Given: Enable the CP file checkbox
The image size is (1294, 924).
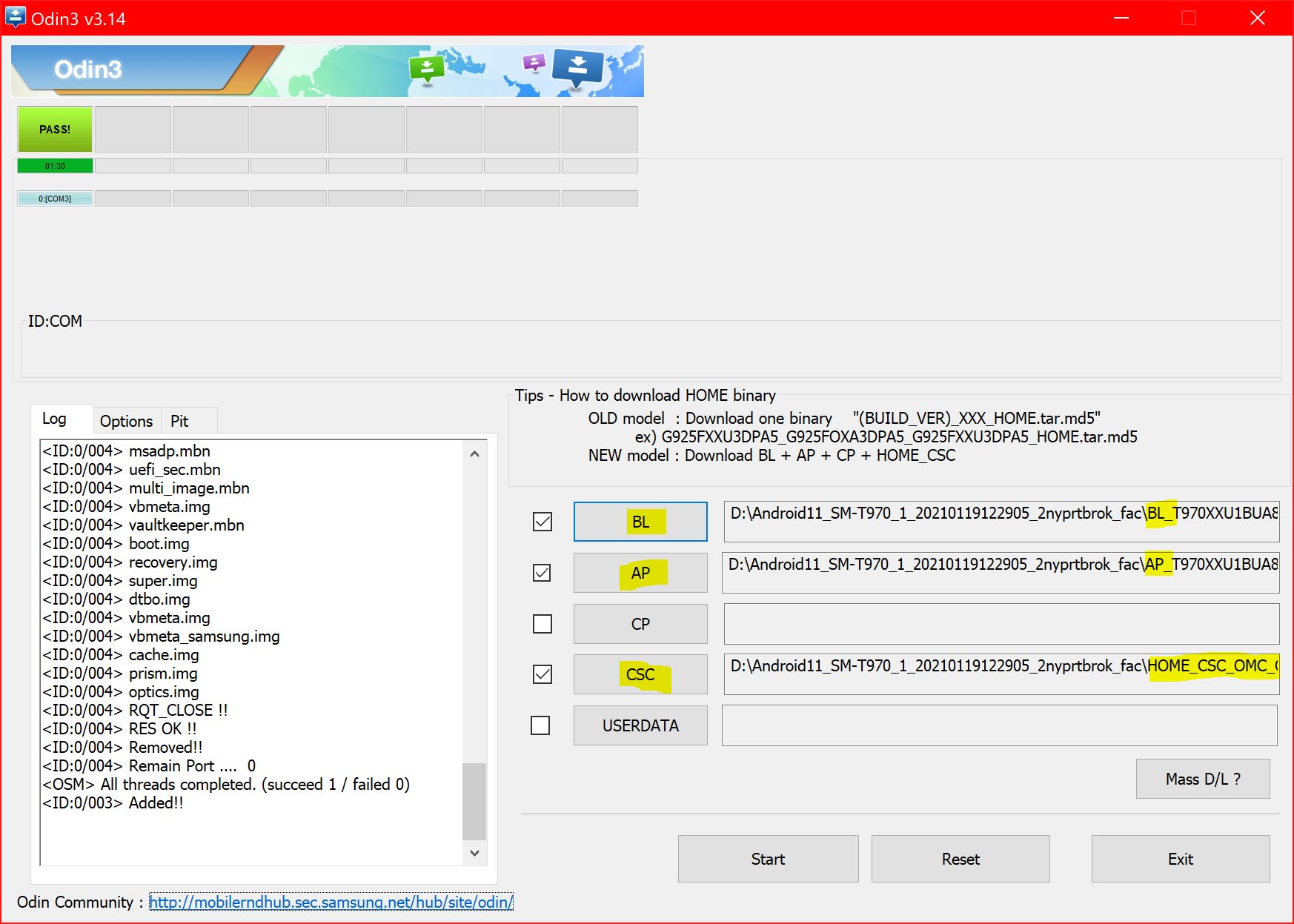Looking at the screenshot, I should [x=543, y=624].
